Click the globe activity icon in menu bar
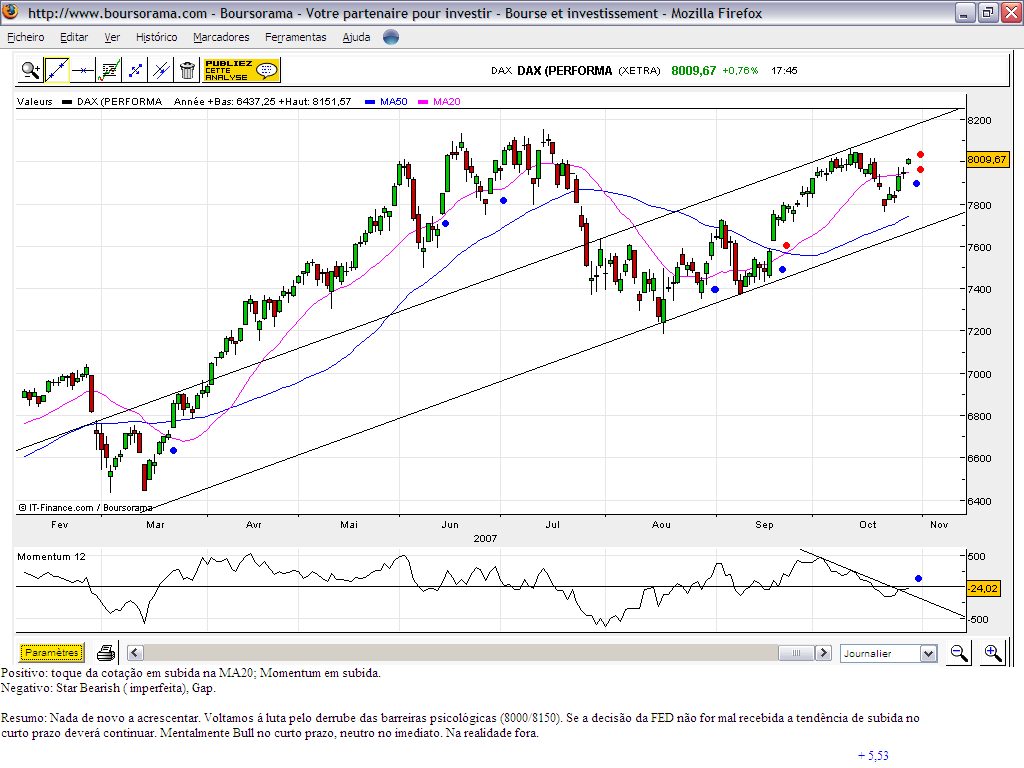Image resolution: width=1024 pixels, height=768 pixels. [391, 37]
